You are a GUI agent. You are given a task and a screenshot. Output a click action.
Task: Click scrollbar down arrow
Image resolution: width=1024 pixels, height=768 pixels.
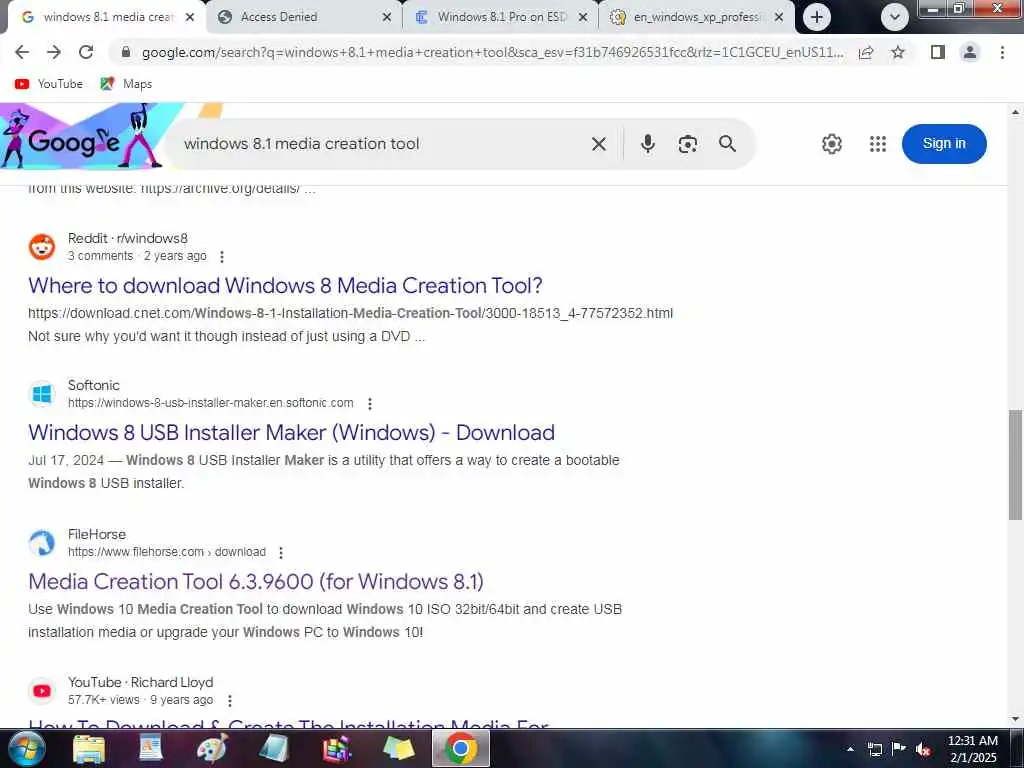tap(1015, 719)
